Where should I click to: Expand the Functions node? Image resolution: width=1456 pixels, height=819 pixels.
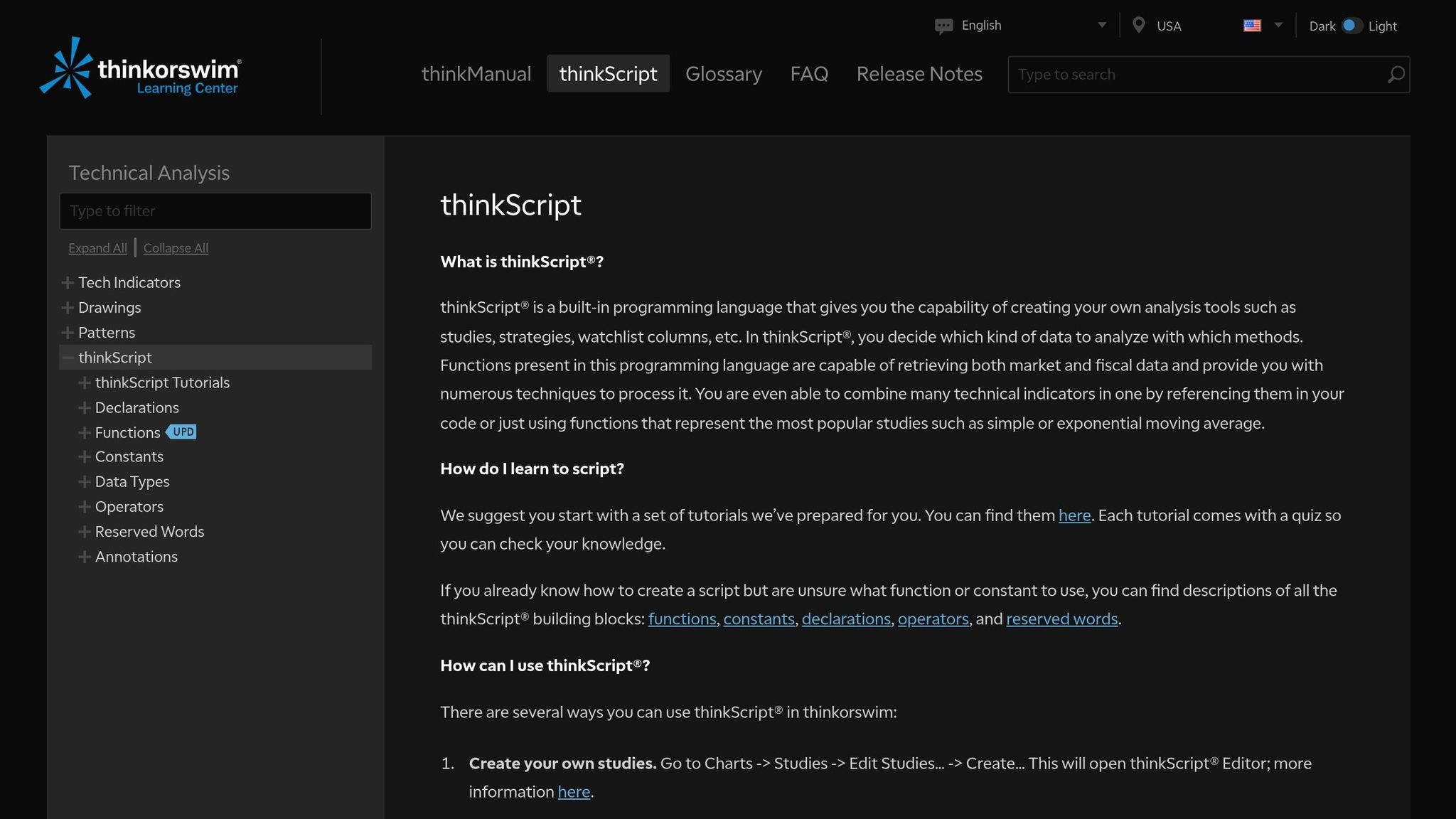(x=85, y=432)
